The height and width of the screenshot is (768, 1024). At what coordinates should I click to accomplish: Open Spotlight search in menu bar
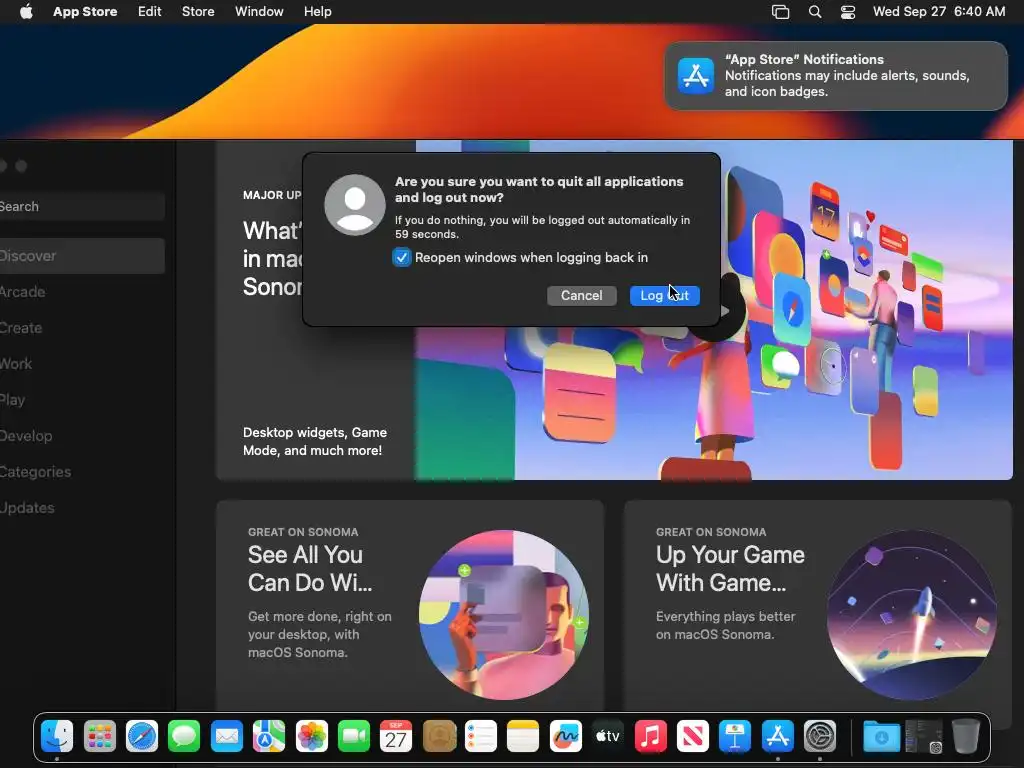pyautogui.click(x=815, y=12)
